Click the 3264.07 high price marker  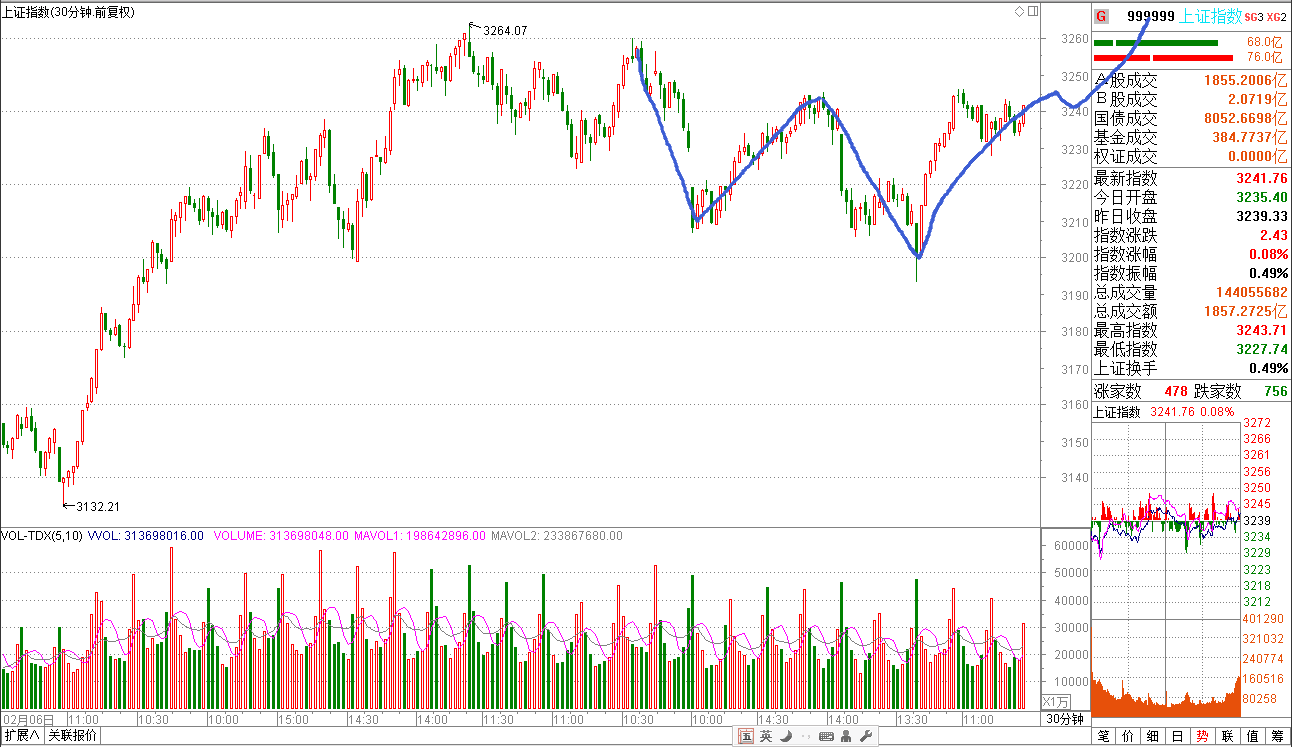(504, 31)
